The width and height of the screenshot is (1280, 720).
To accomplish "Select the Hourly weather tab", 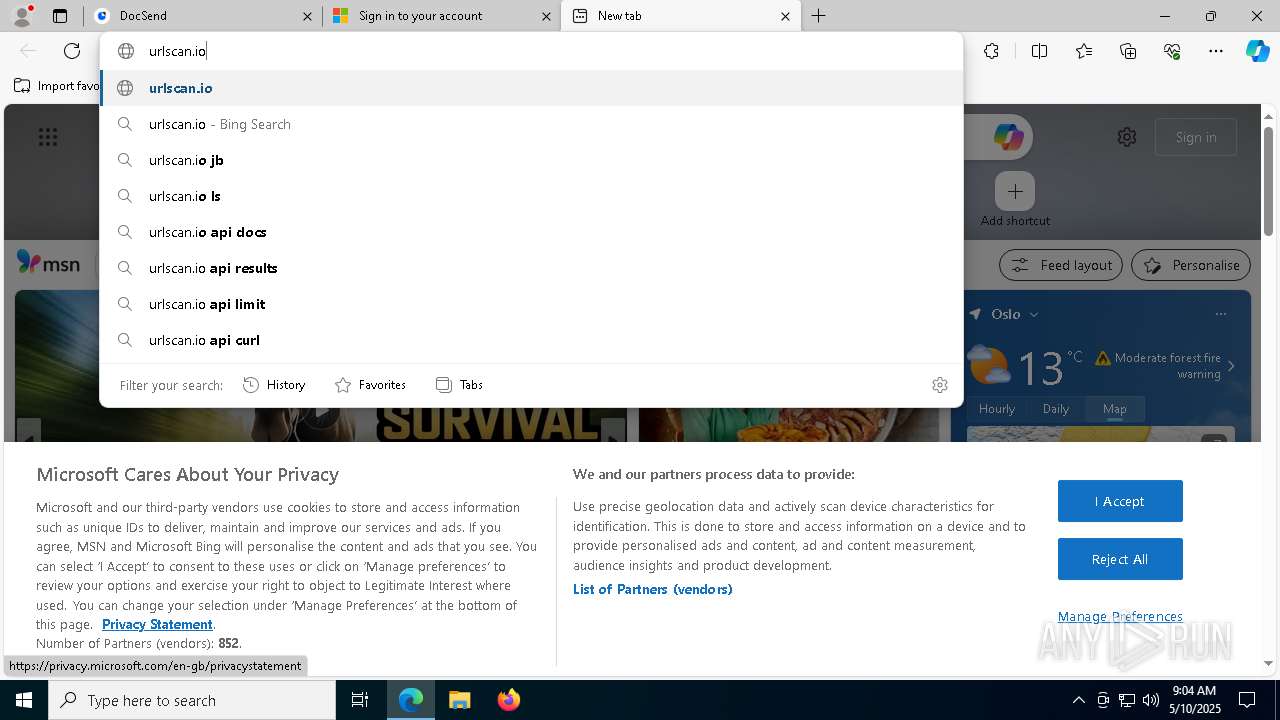I will coord(997,408).
